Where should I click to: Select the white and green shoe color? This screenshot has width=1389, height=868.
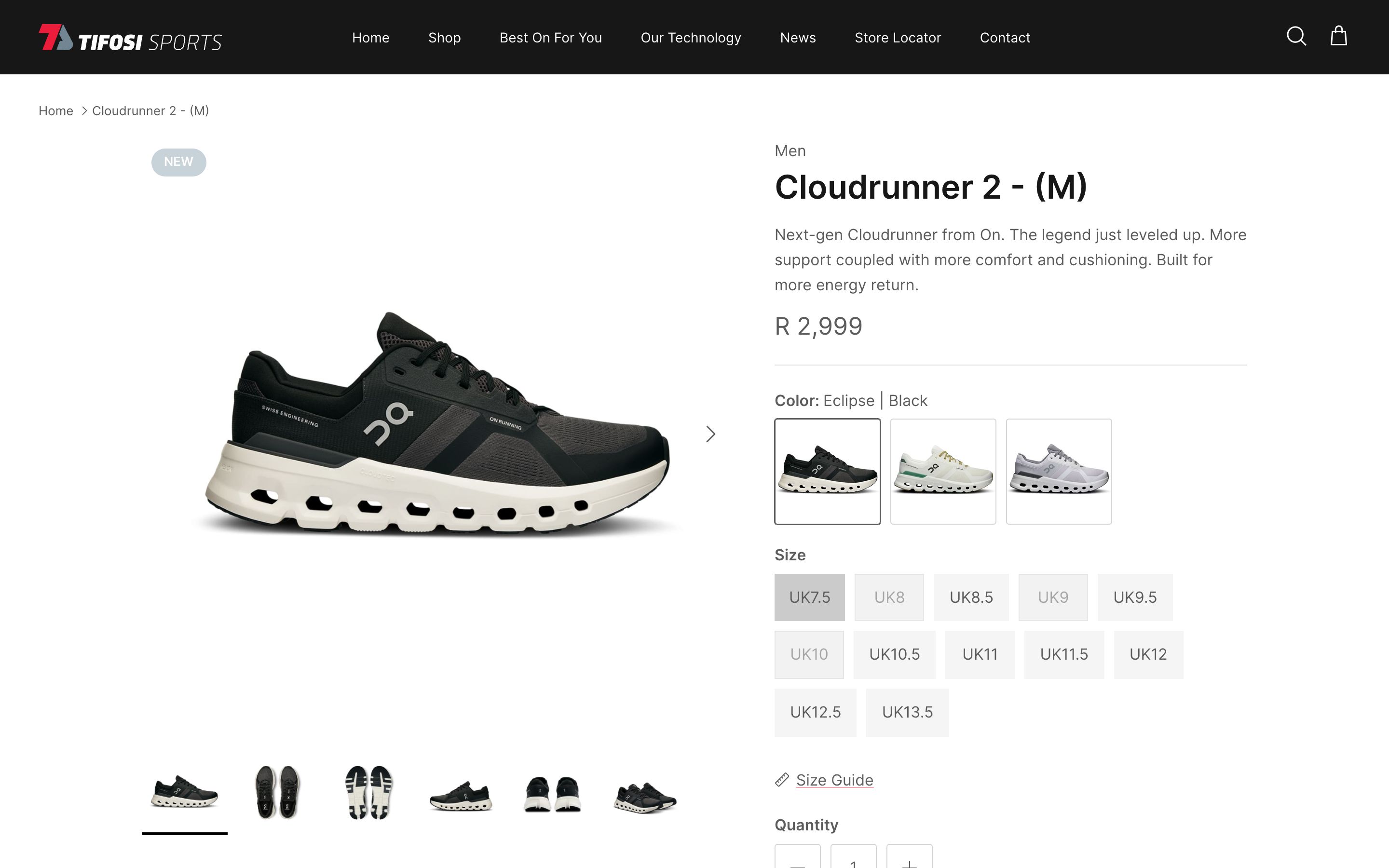pos(943,471)
